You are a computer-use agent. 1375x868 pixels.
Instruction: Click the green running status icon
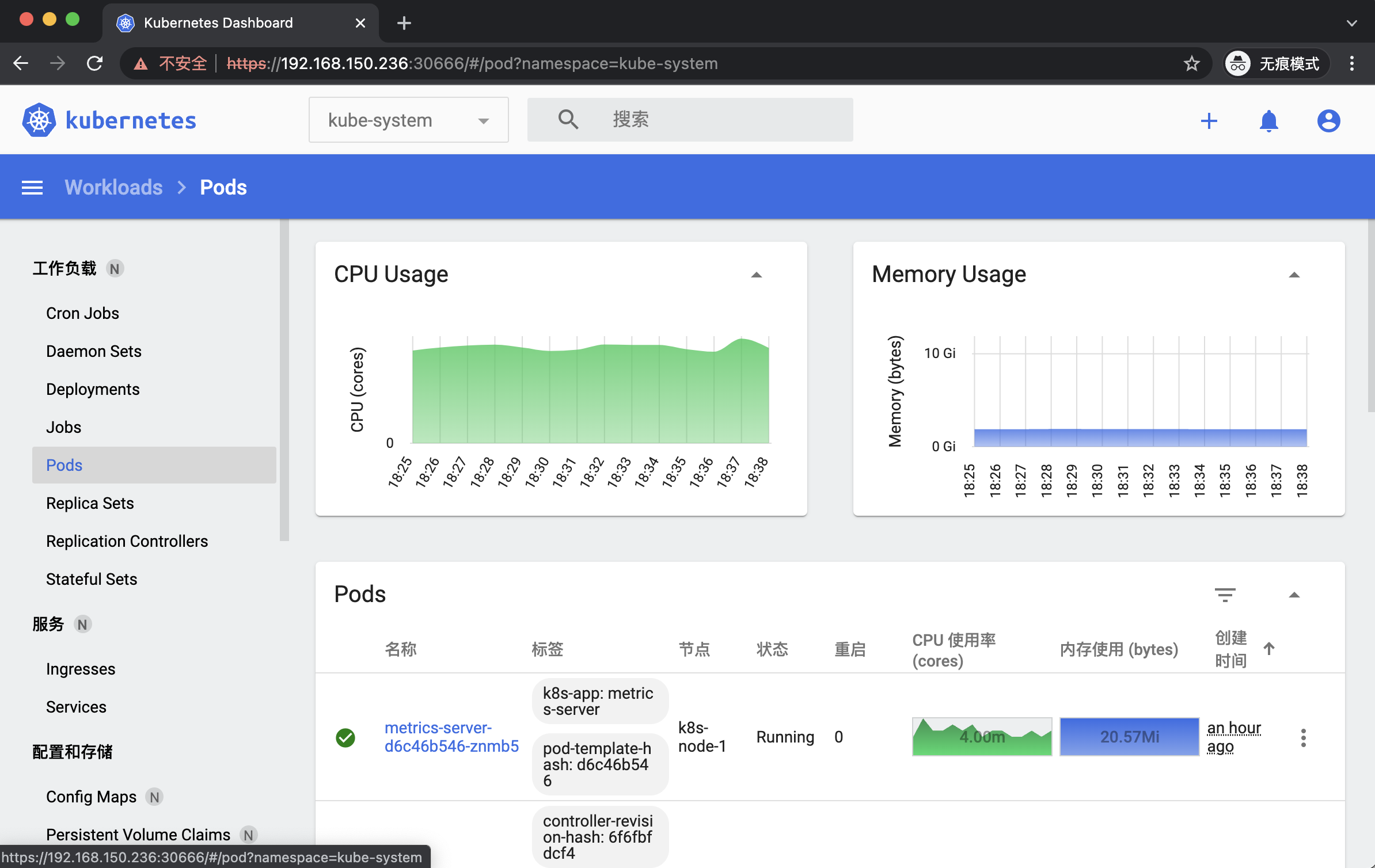pyautogui.click(x=345, y=737)
